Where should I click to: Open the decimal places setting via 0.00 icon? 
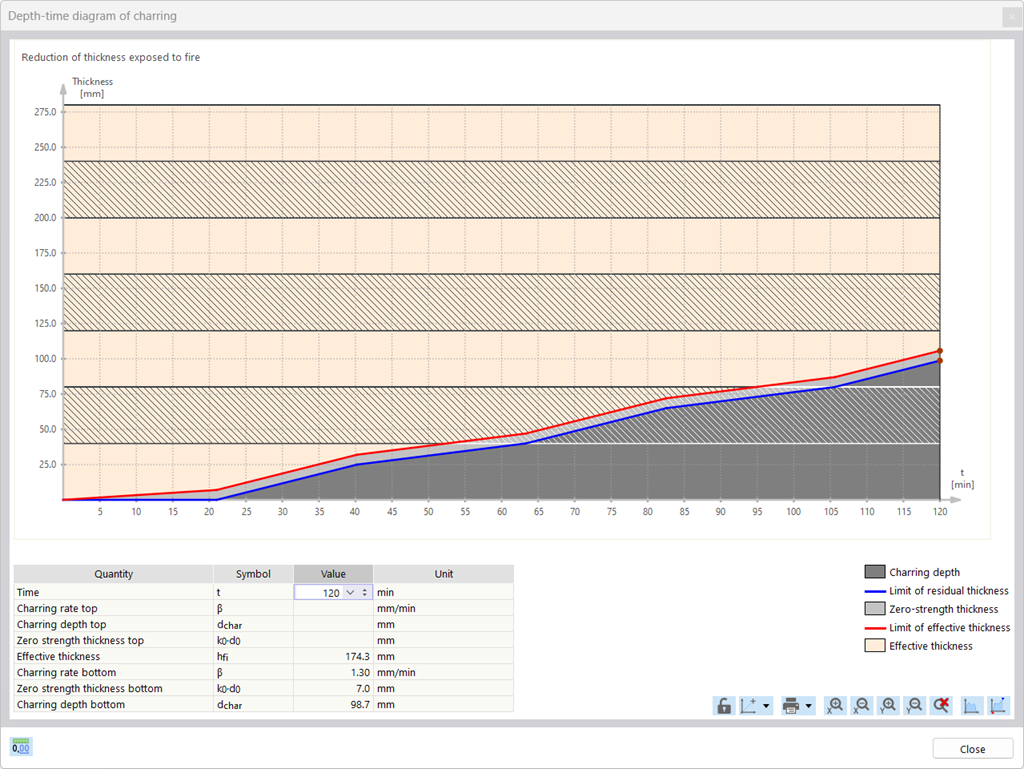pyautogui.click(x=20, y=747)
